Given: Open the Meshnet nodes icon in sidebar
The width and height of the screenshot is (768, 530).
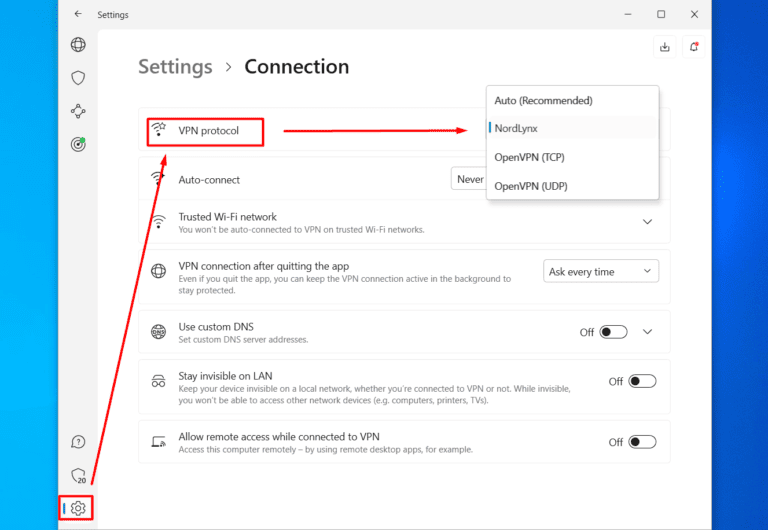Looking at the screenshot, I should tap(78, 111).
